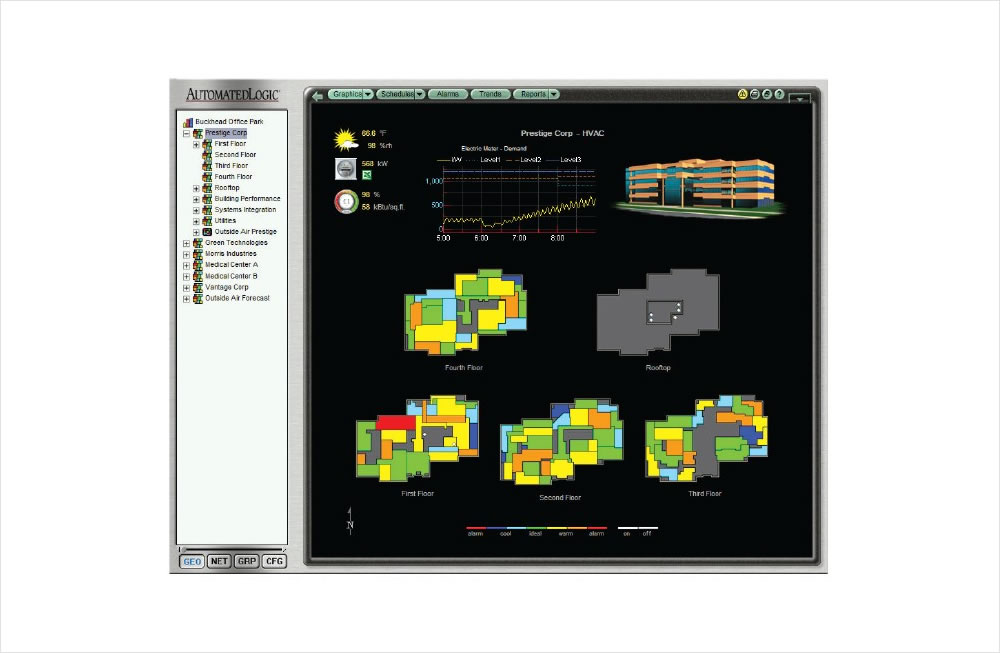
Task: Select Prestige Corp in the tree
Action: tap(226, 133)
